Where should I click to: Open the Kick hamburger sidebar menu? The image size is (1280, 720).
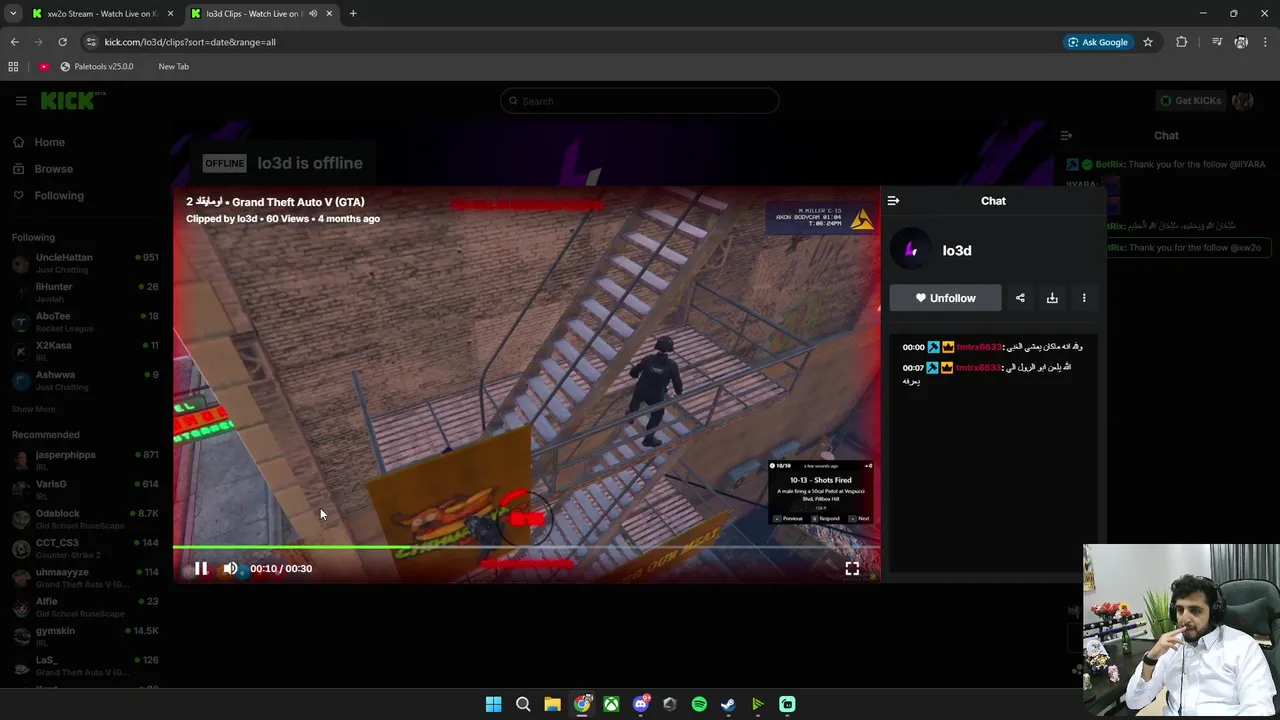(21, 101)
